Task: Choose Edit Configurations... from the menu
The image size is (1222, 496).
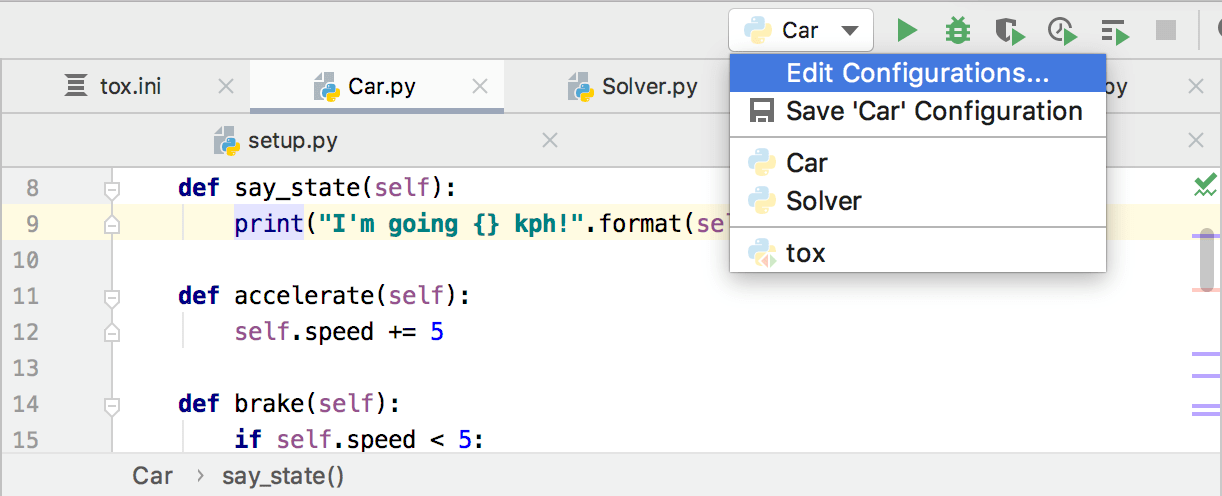Action: click(917, 73)
